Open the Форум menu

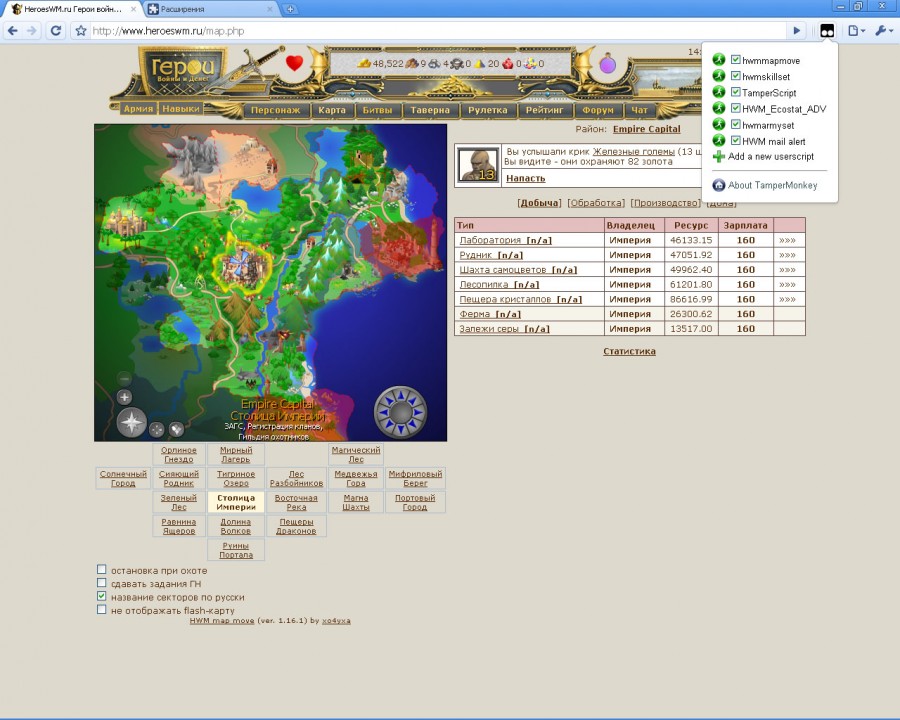(x=598, y=110)
